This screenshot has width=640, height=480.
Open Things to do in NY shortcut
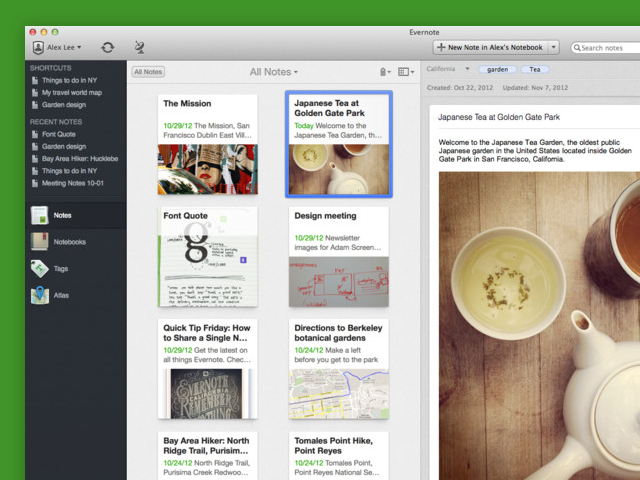[69, 80]
